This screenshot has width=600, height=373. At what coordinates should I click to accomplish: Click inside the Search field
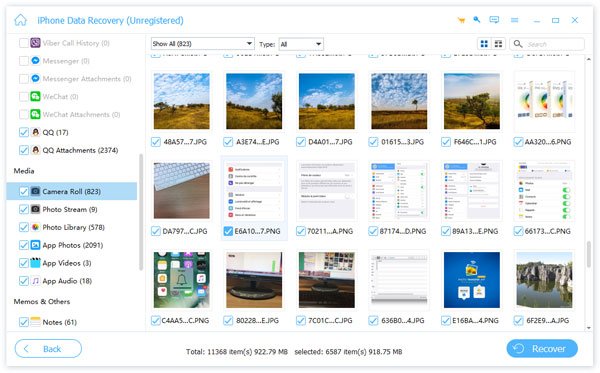point(547,44)
